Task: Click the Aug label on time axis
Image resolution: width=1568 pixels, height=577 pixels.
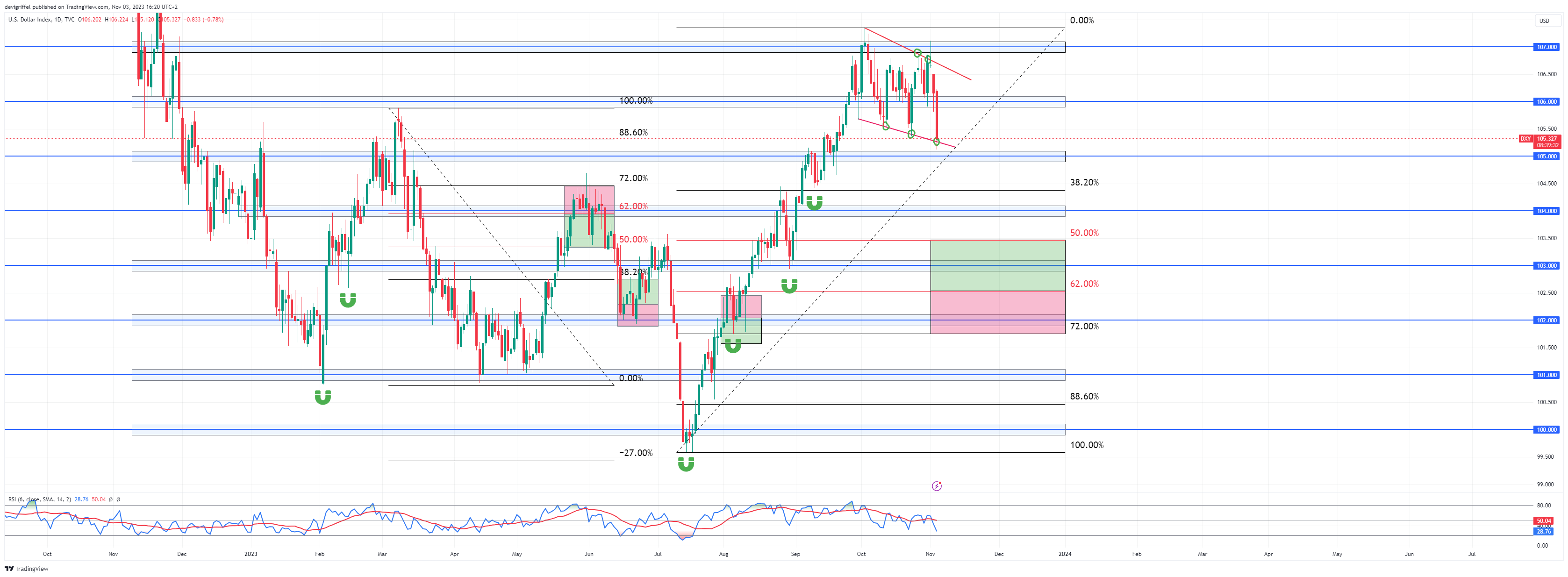Action: point(723,554)
